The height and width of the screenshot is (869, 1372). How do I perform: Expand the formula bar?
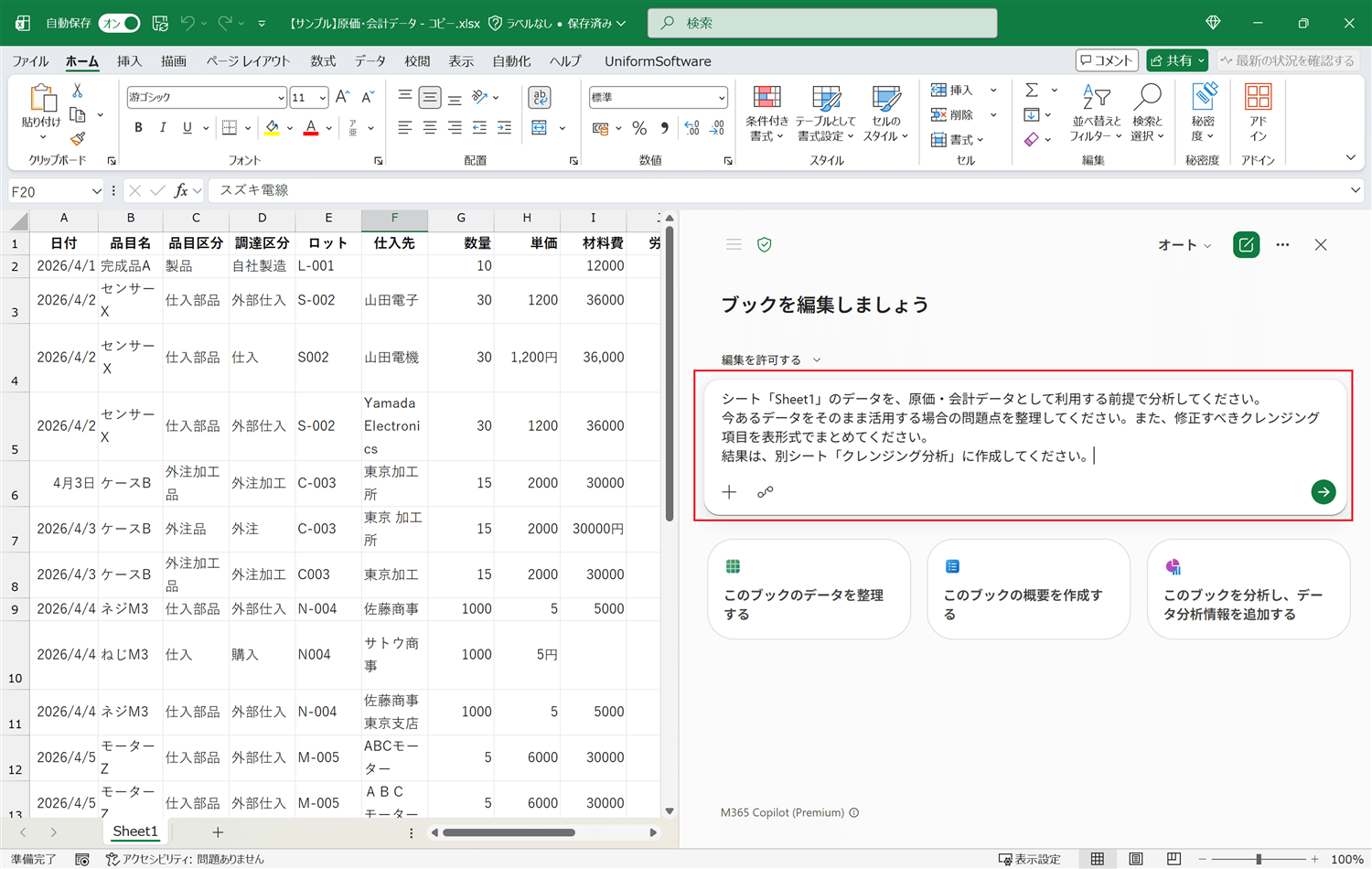point(1355,190)
